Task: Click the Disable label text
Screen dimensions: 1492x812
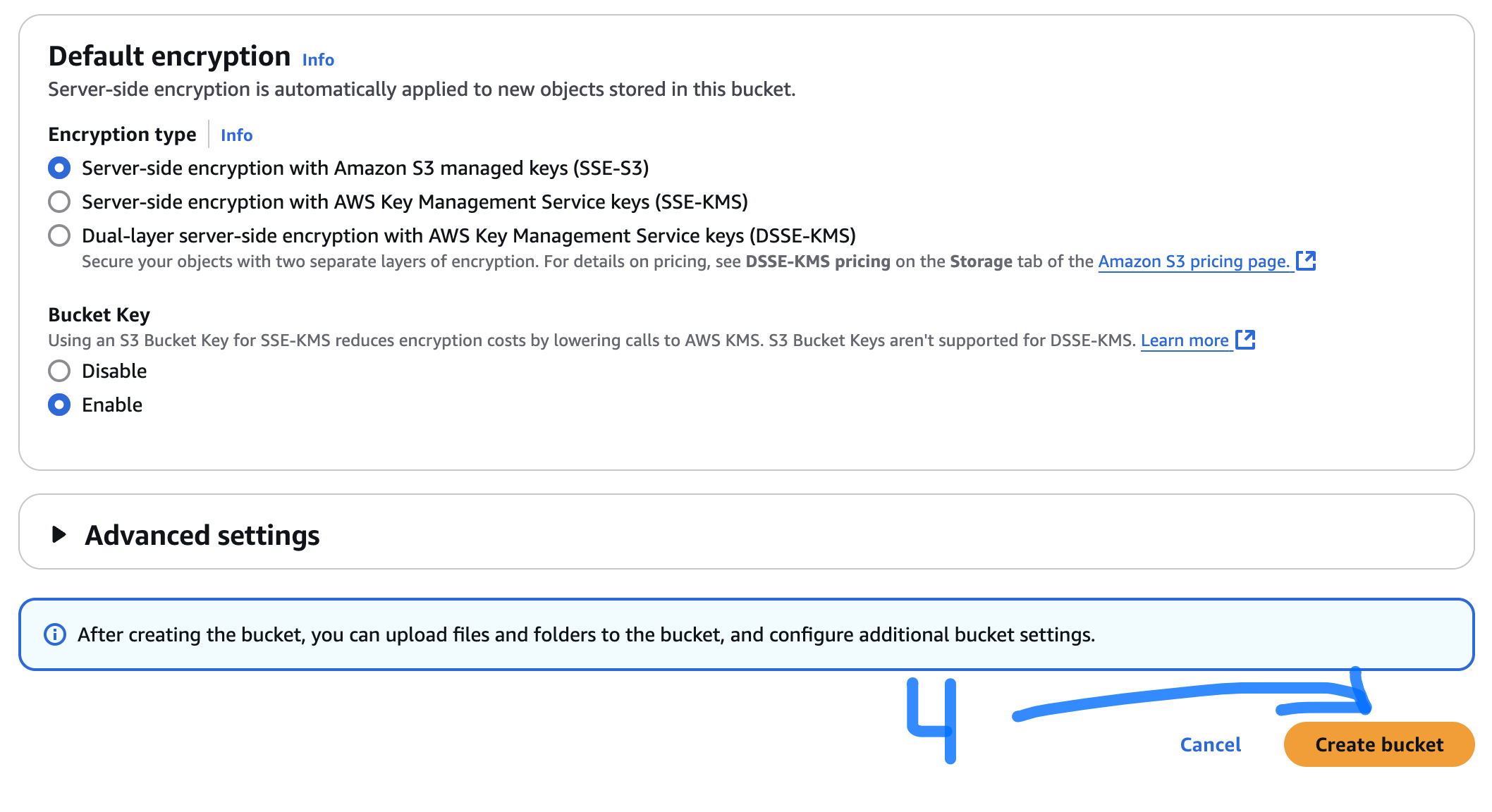Action: click(114, 371)
